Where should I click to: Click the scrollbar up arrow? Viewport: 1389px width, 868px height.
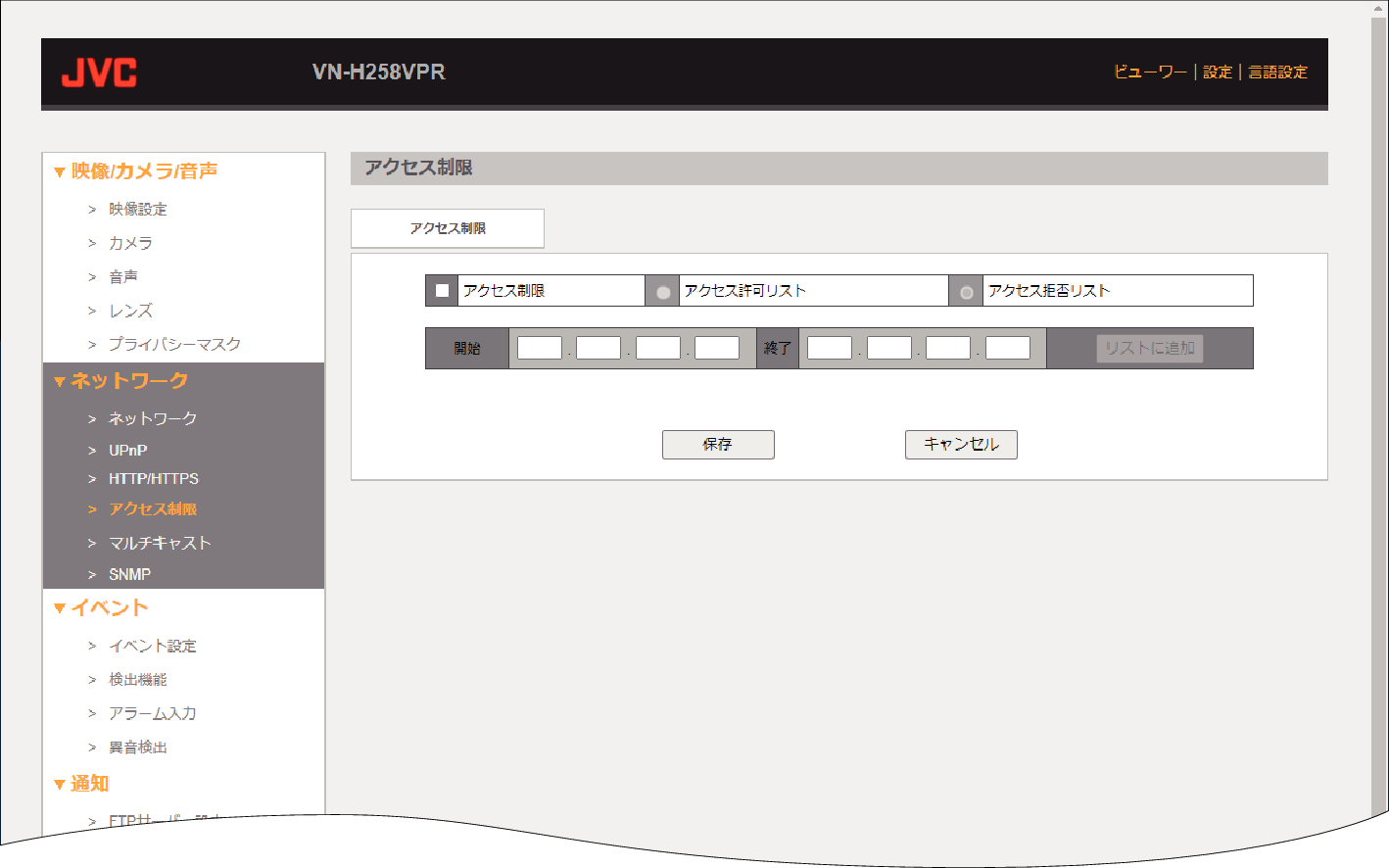(x=1379, y=9)
